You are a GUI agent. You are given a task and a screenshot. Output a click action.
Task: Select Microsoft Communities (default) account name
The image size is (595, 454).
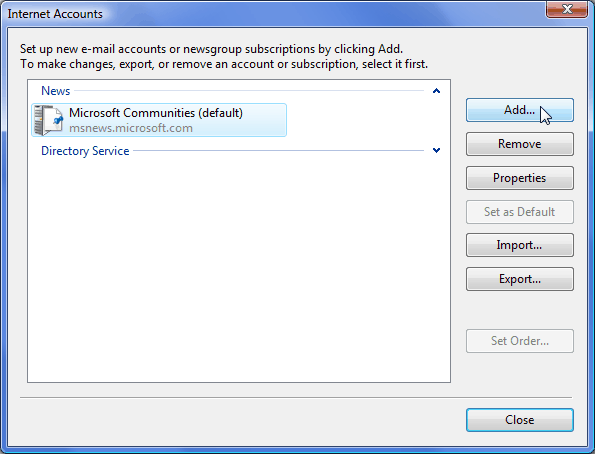156,113
